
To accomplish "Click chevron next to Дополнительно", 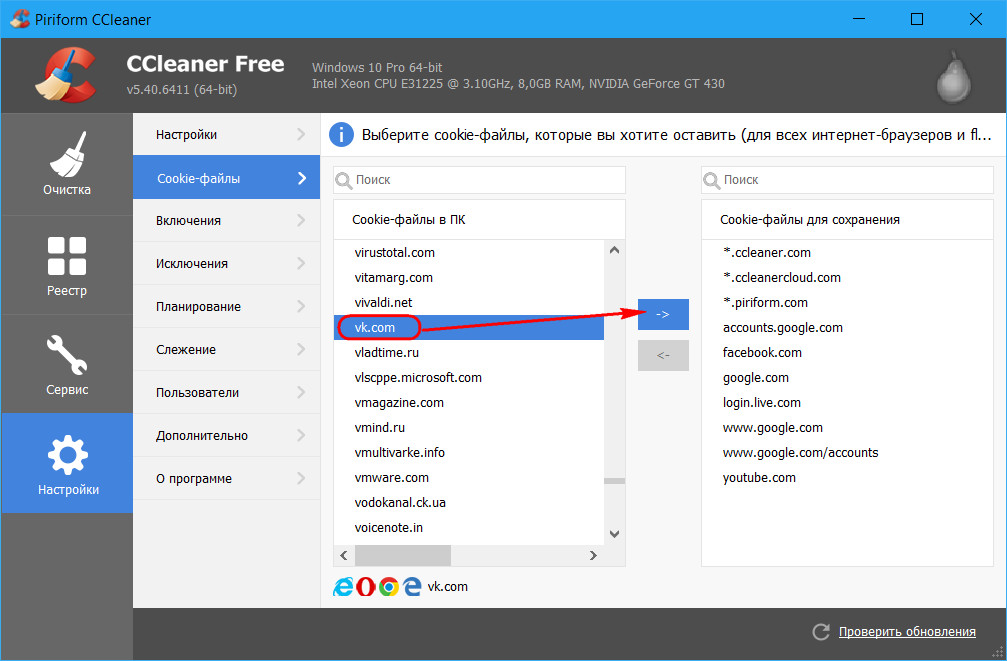I will 301,436.
